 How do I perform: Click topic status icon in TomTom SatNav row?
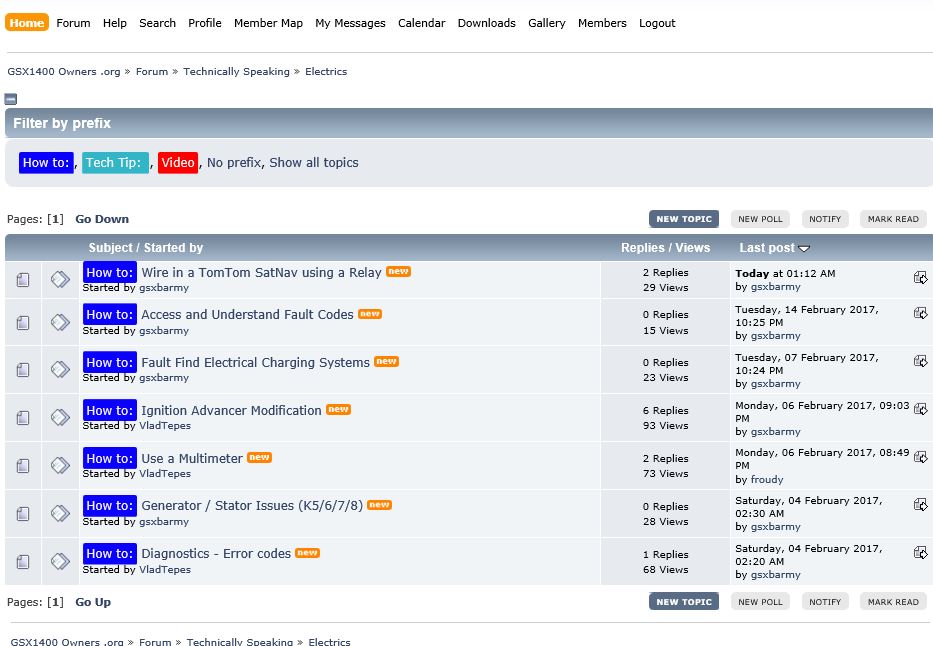pos(23,280)
